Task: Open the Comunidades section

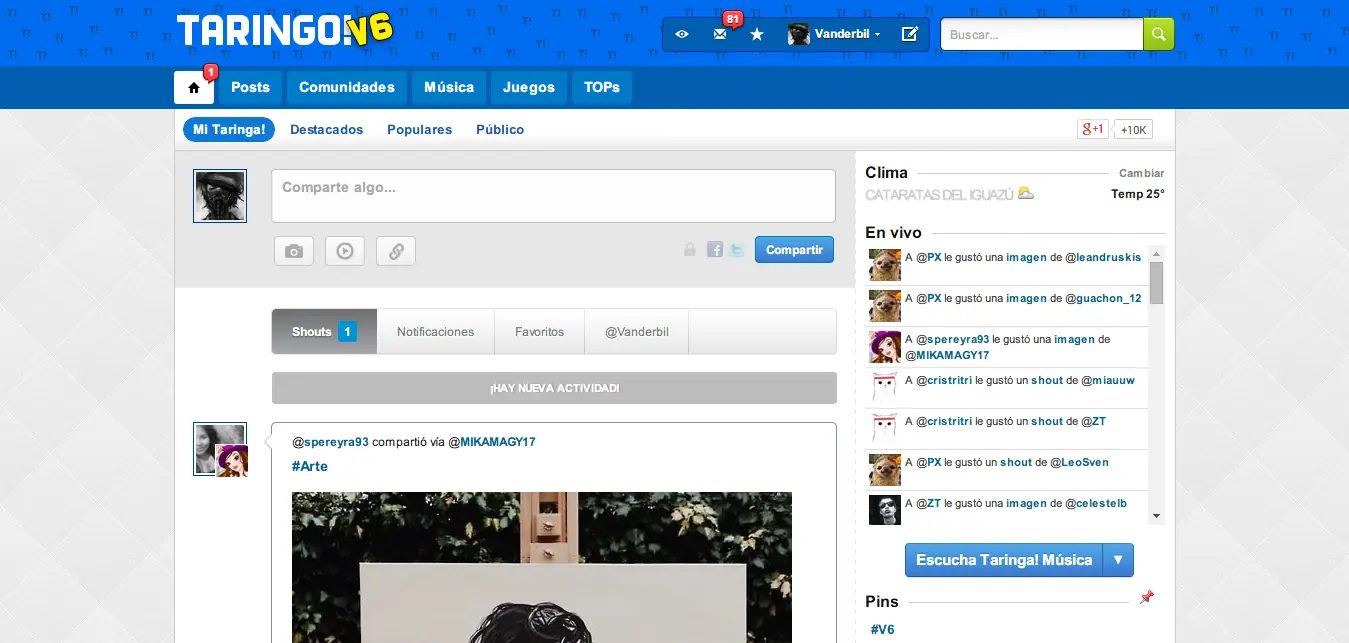Action: tap(347, 88)
